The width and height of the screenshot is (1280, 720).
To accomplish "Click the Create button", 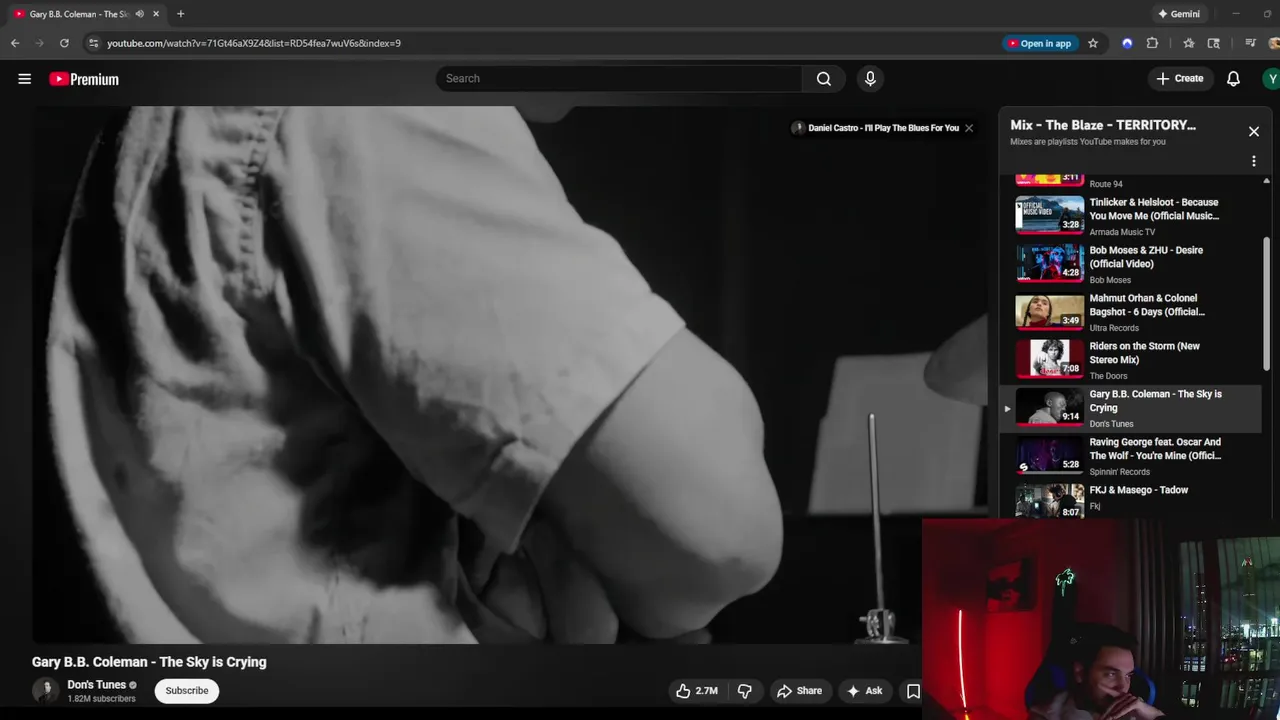I will click(1180, 79).
